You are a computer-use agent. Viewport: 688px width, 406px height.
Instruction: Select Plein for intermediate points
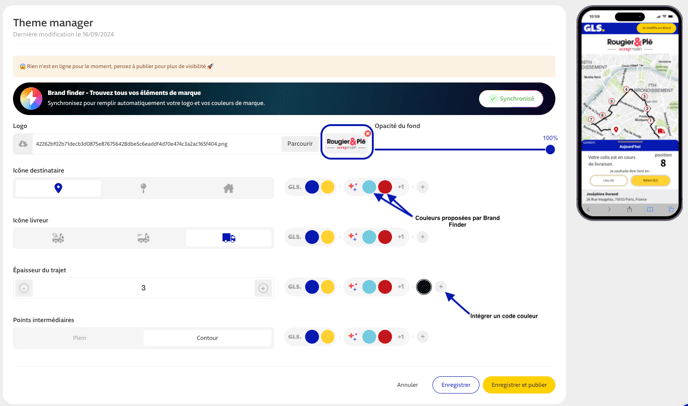pos(79,338)
